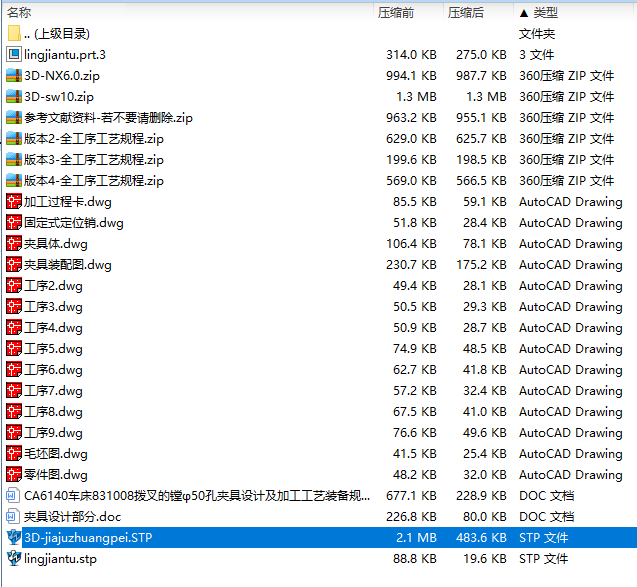Screen dimensions: 637x587
Task: Select file name 3D-sw10.zip
Action: point(58,97)
